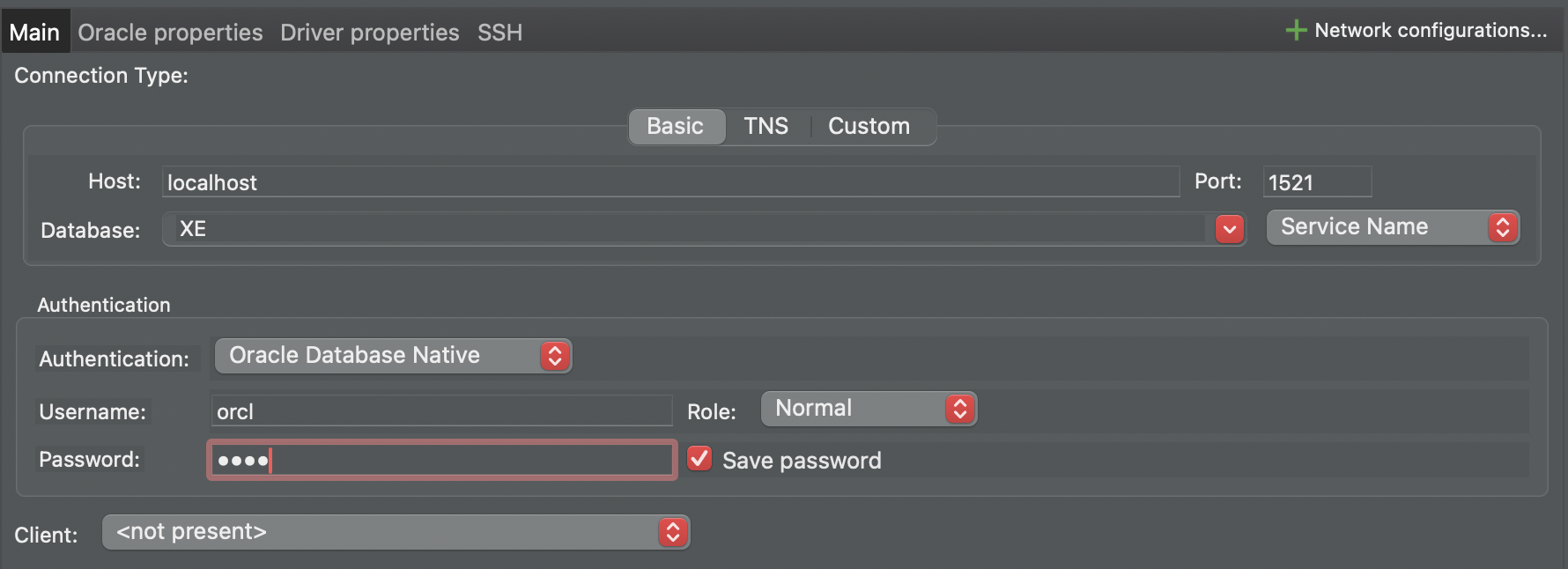Click the Host: label

(115, 181)
